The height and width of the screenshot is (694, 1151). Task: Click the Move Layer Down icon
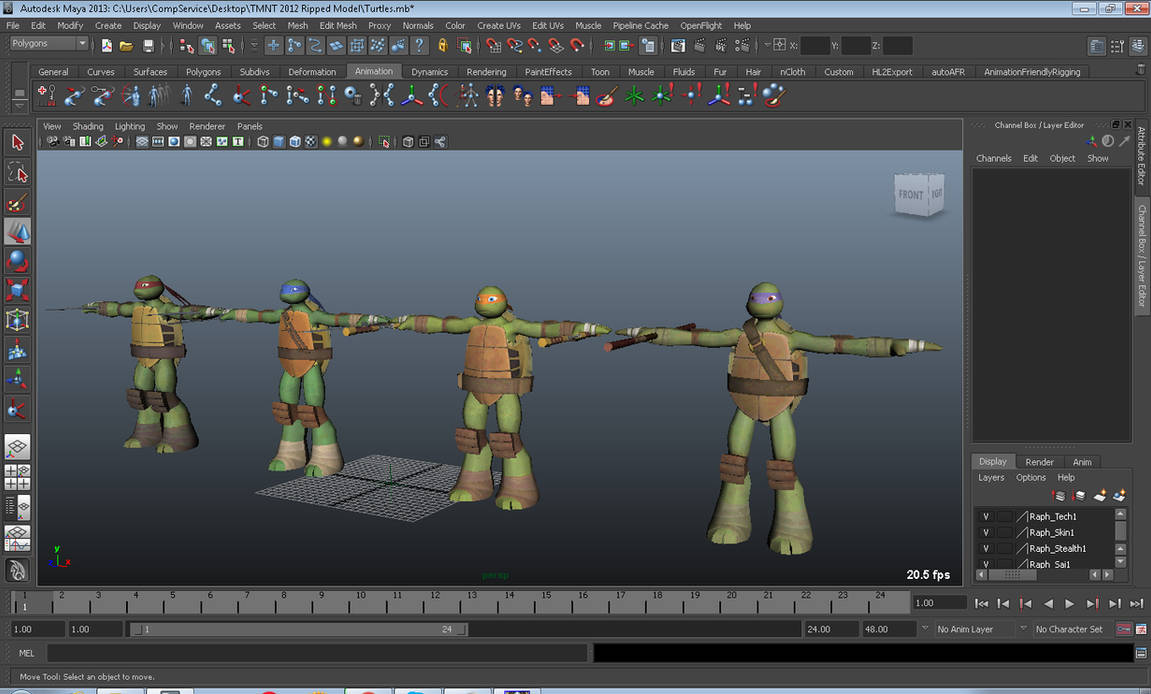point(1079,496)
